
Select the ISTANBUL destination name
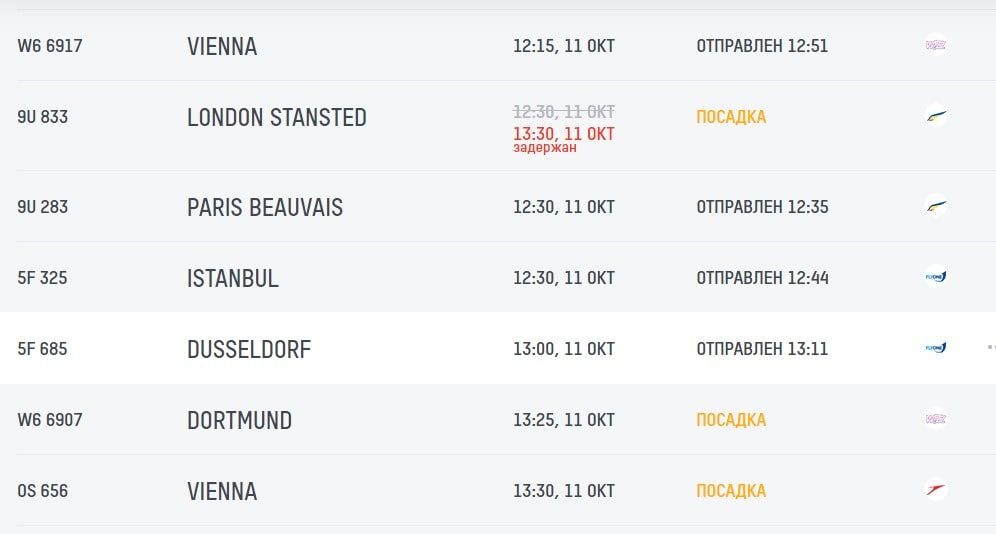click(232, 278)
